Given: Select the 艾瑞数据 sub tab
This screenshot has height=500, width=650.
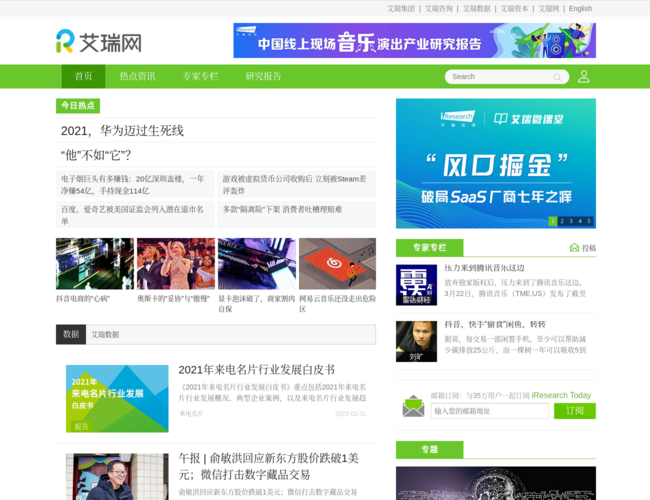Looking at the screenshot, I should (x=105, y=335).
